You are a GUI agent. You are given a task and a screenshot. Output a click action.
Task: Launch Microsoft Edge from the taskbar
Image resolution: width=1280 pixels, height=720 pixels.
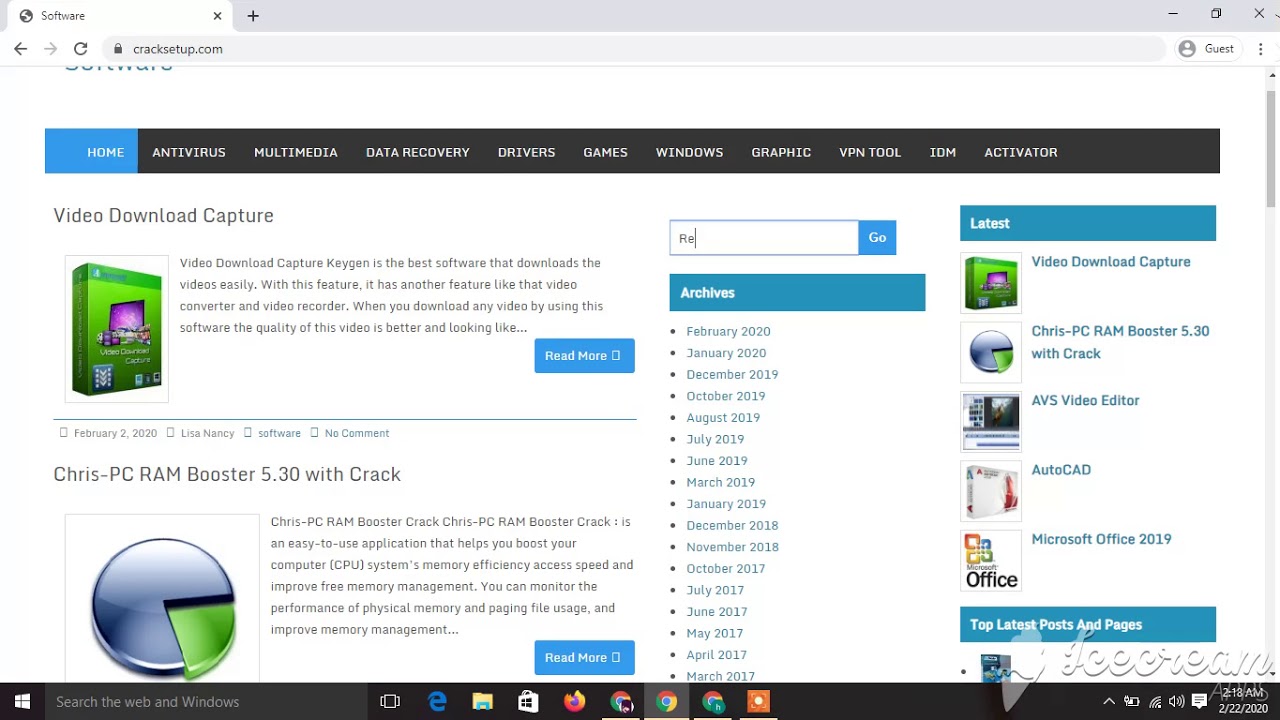point(437,702)
